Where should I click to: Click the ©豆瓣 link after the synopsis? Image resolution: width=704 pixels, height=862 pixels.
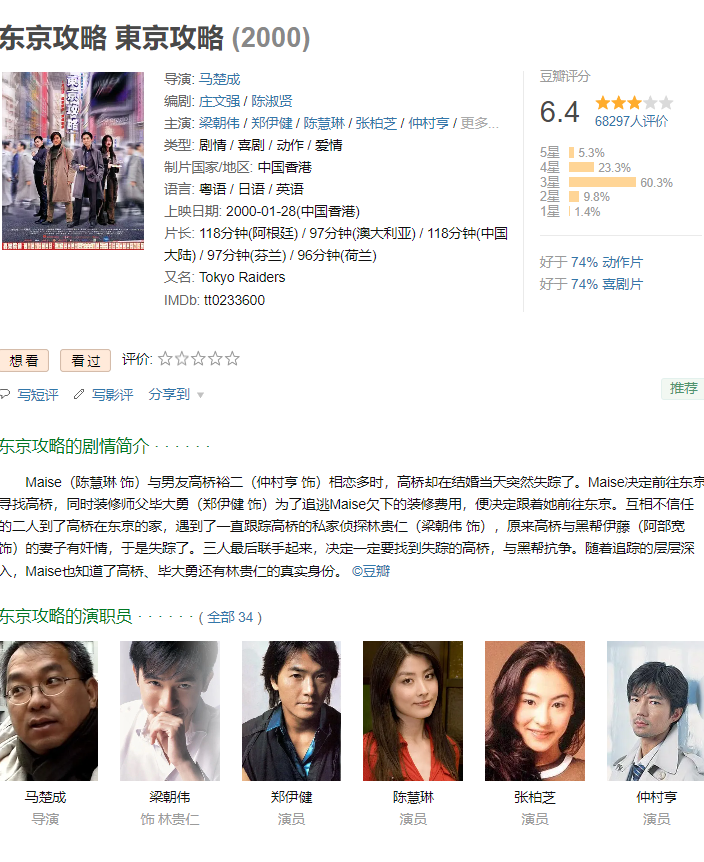click(x=371, y=571)
